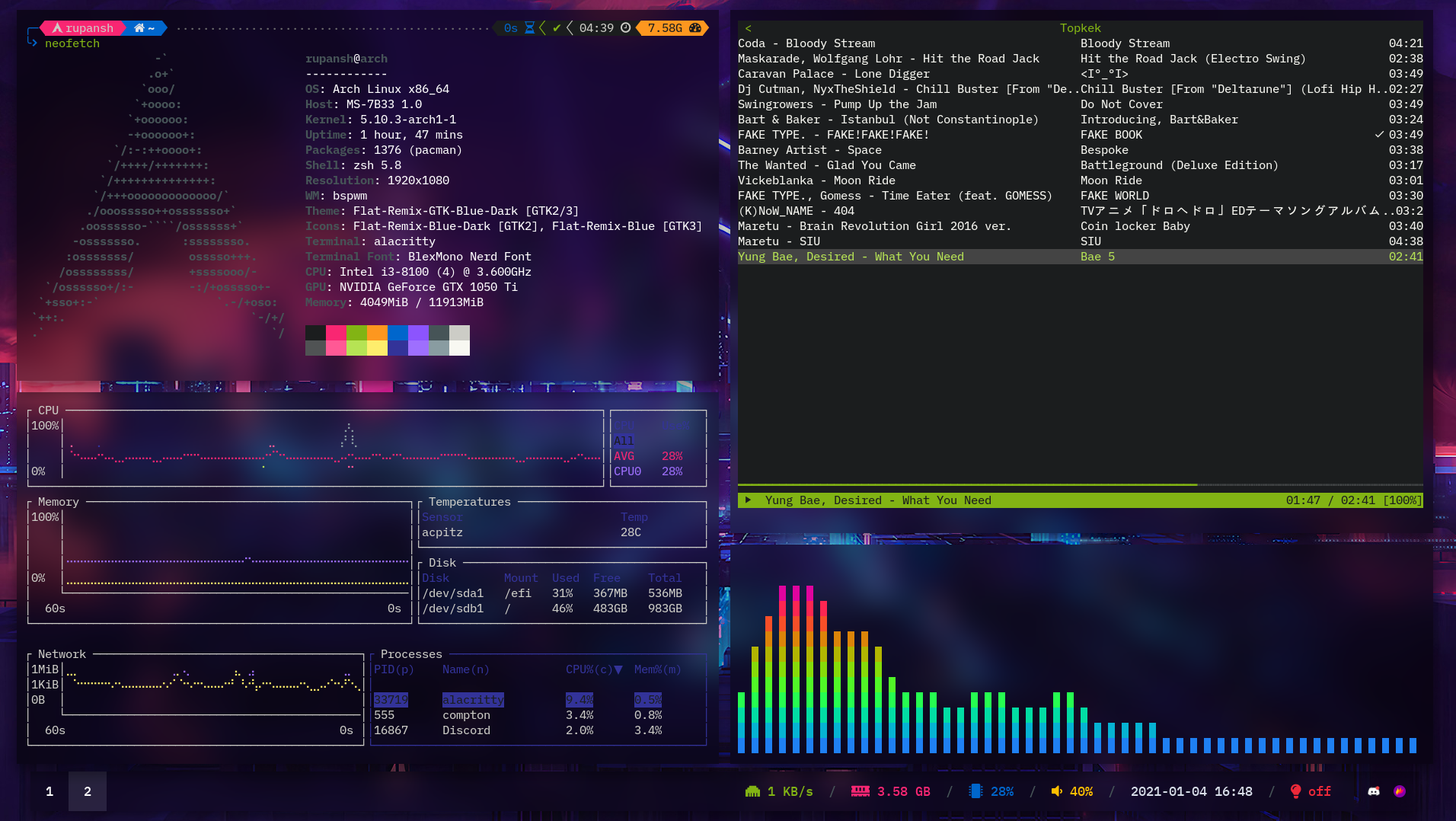Click the 1 KB/s network speed readout
1456x821 pixels.
(790, 791)
